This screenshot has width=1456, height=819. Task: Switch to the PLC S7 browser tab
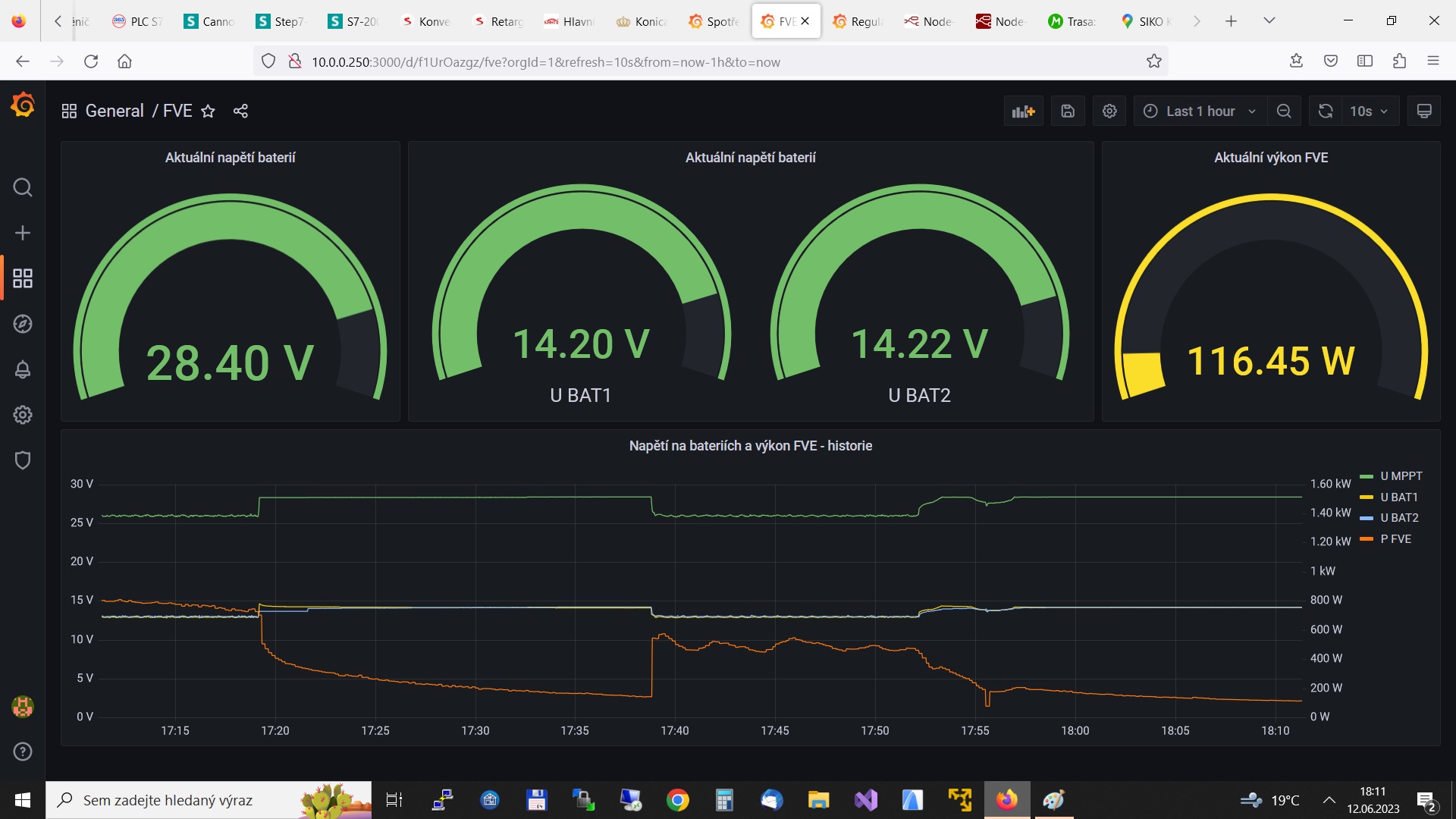[x=138, y=21]
